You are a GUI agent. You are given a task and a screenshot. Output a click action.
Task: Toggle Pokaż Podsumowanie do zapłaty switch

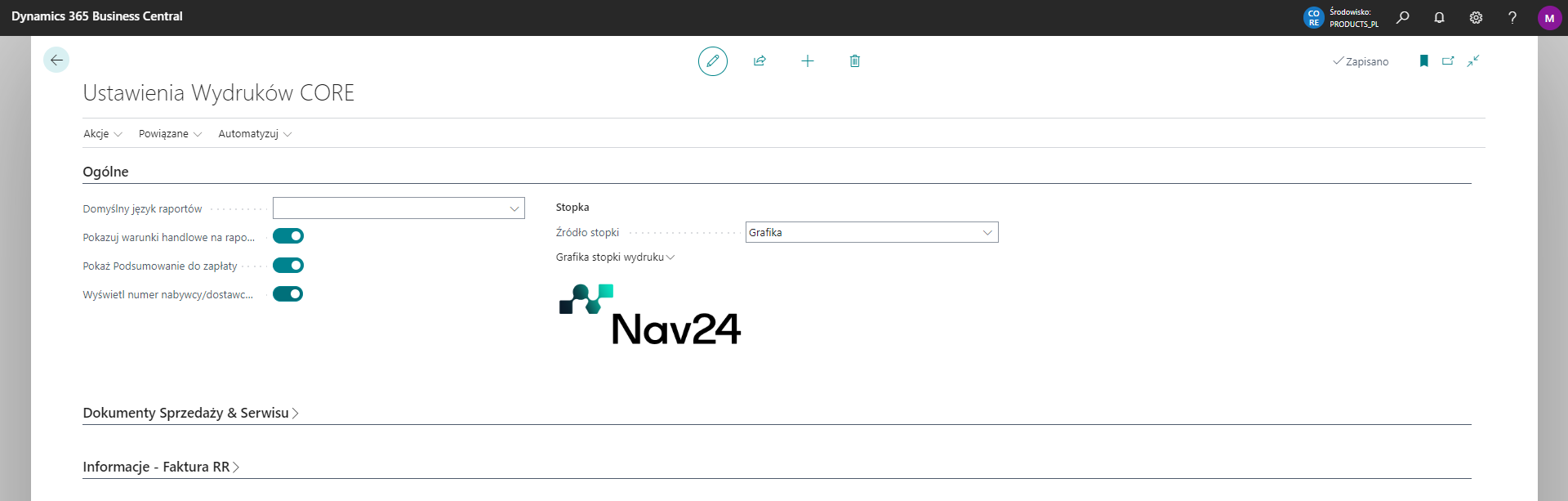coord(288,266)
